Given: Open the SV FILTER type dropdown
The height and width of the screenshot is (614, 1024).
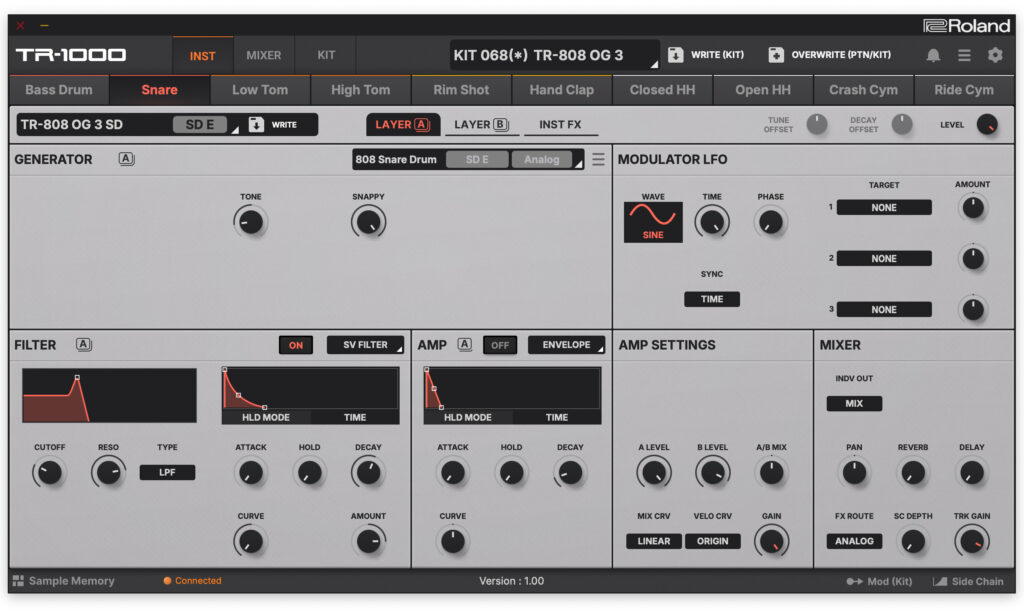Looking at the screenshot, I should [366, 345].
